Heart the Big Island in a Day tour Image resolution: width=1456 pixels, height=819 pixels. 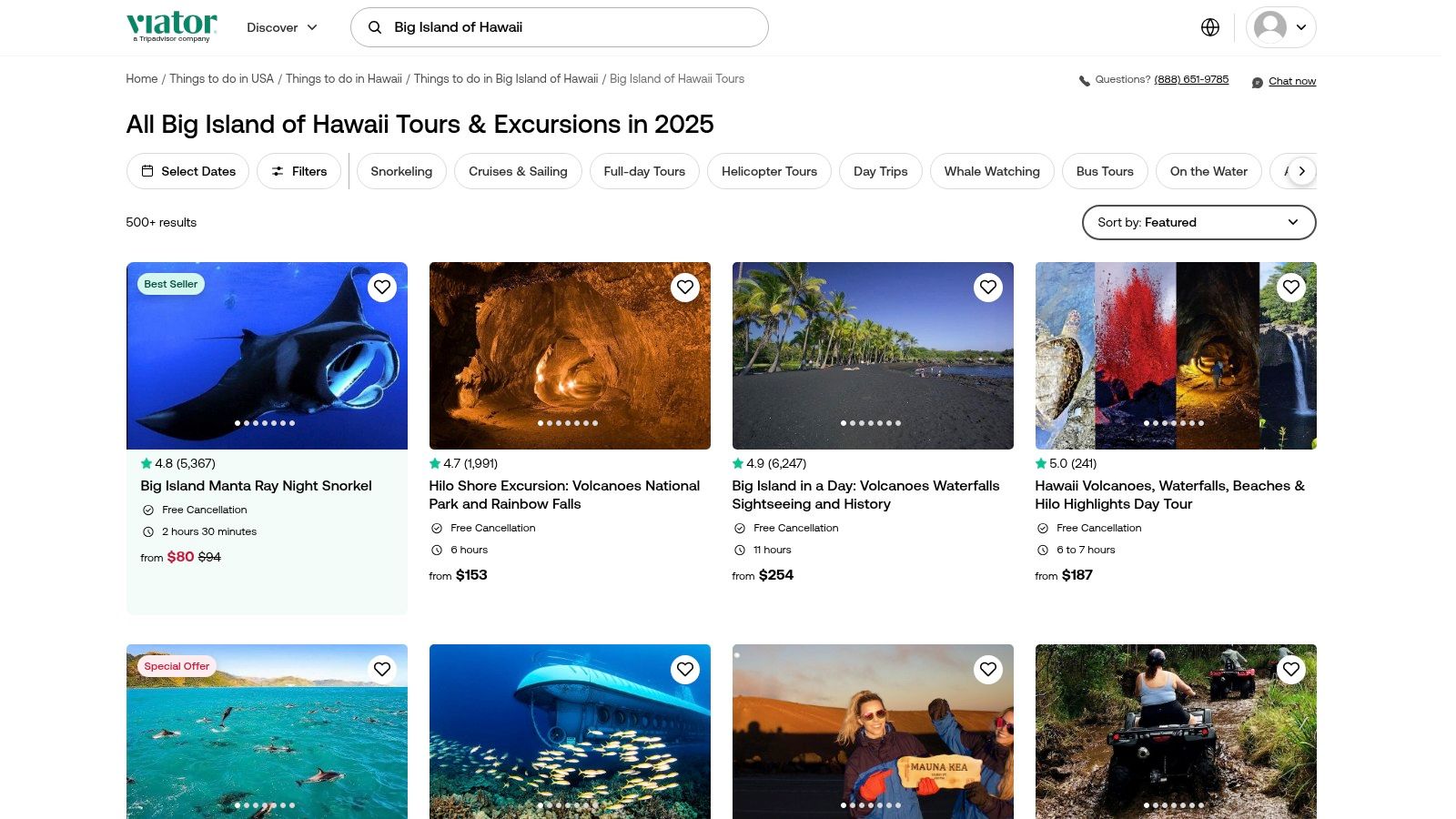[x=988, y=288]
